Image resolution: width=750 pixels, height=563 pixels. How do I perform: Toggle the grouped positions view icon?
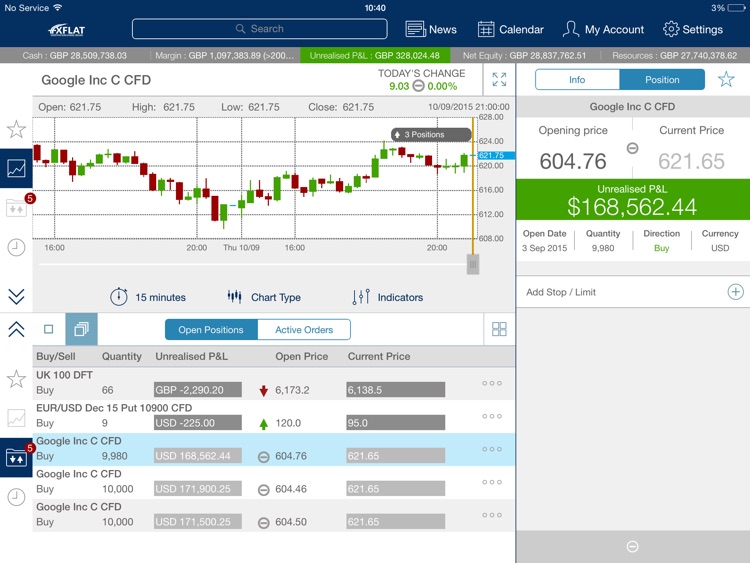[x=81, y=329]
